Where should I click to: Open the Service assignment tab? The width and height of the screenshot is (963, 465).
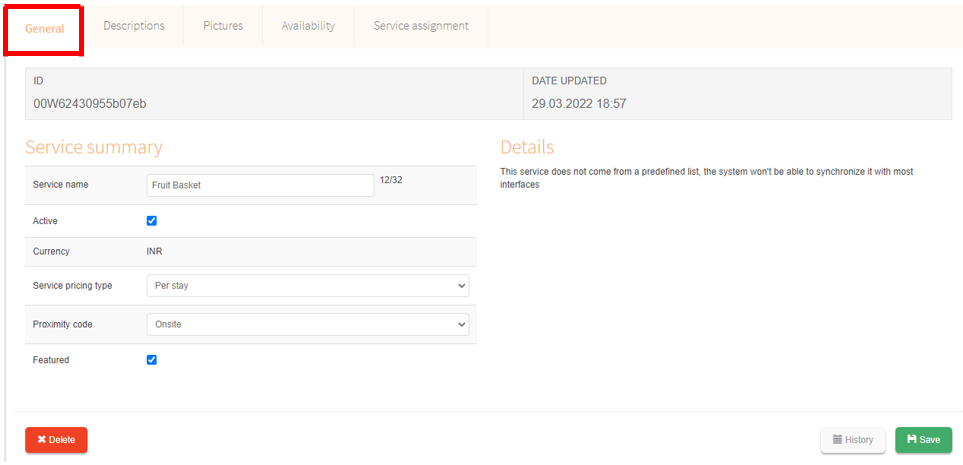tap(421, 26)
